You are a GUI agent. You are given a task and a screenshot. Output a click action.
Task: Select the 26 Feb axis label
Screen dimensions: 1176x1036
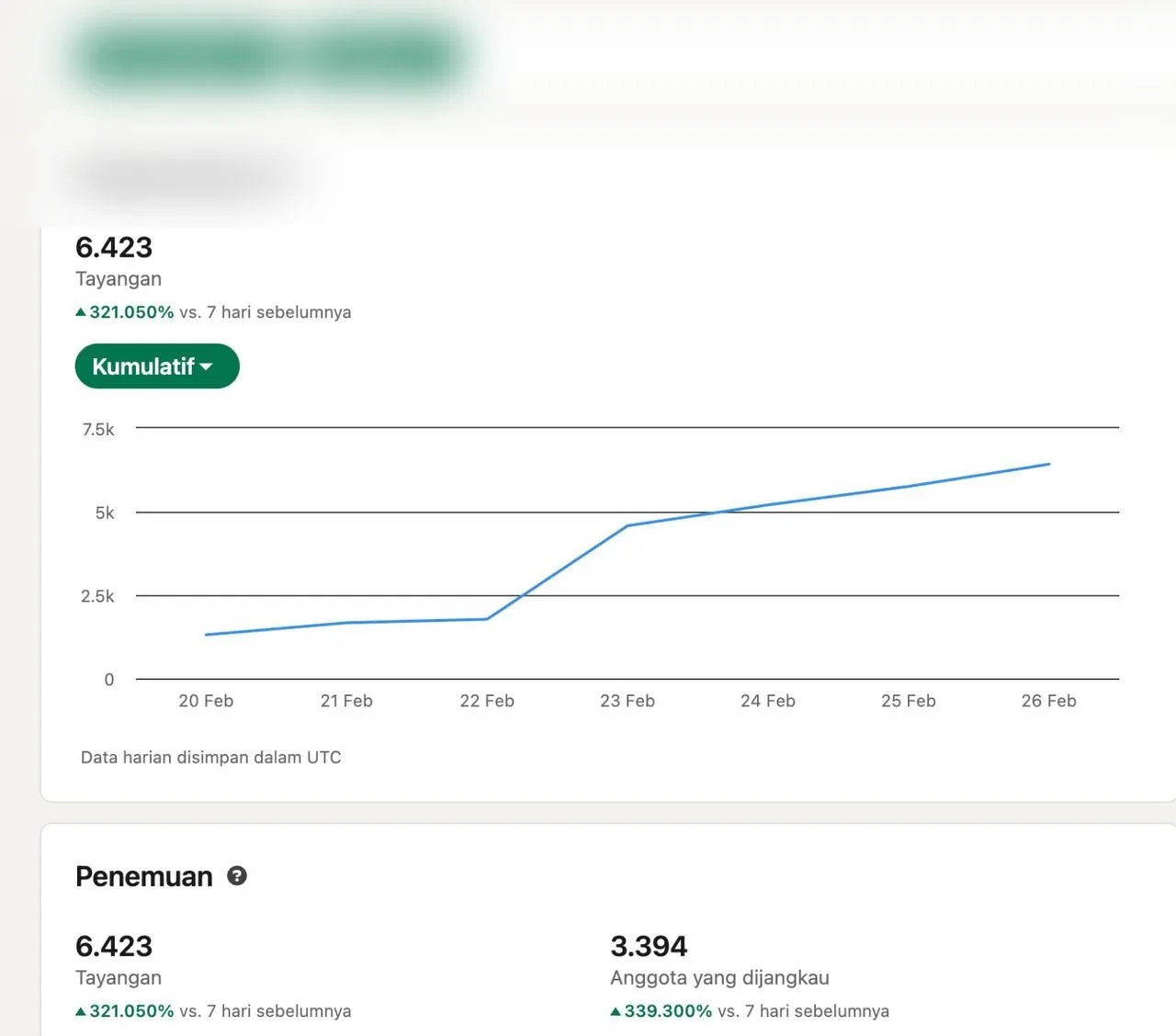pyautogui.click(x=1049, y=701)
